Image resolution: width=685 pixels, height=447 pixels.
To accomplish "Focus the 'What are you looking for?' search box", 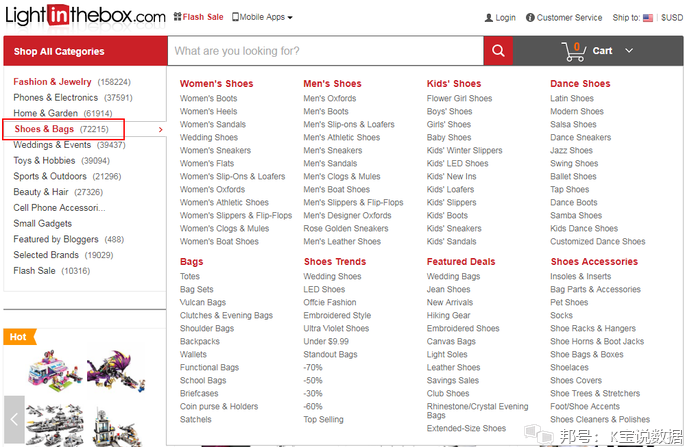I will (326, 51).
